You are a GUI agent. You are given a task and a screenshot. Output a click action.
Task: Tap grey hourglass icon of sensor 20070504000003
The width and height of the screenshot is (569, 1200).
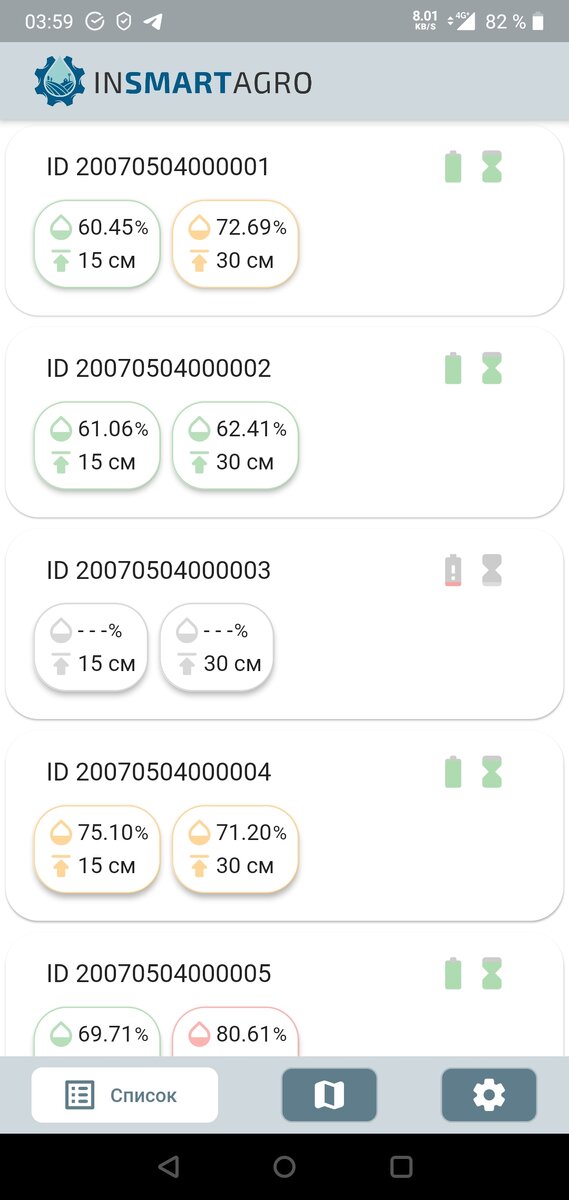coord(491,570)
